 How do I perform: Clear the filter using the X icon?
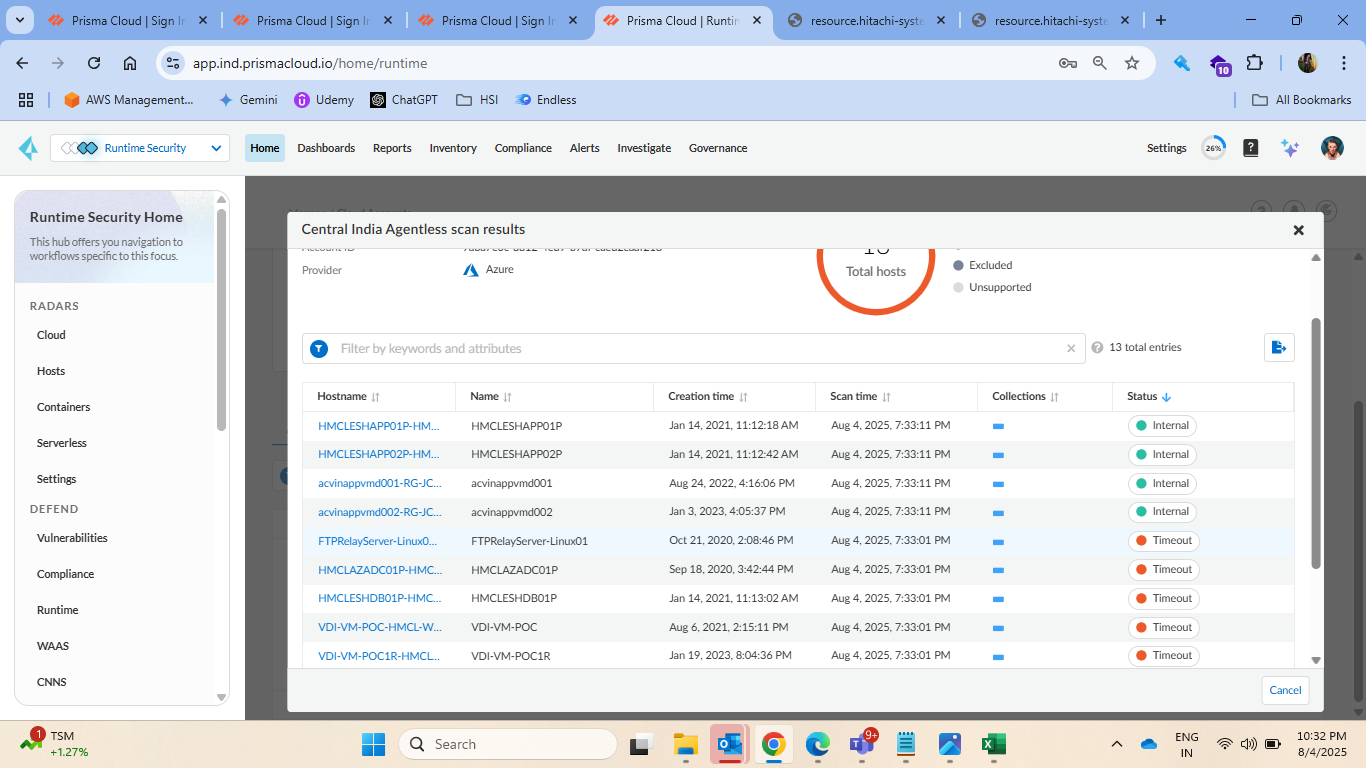(1071, 349)
